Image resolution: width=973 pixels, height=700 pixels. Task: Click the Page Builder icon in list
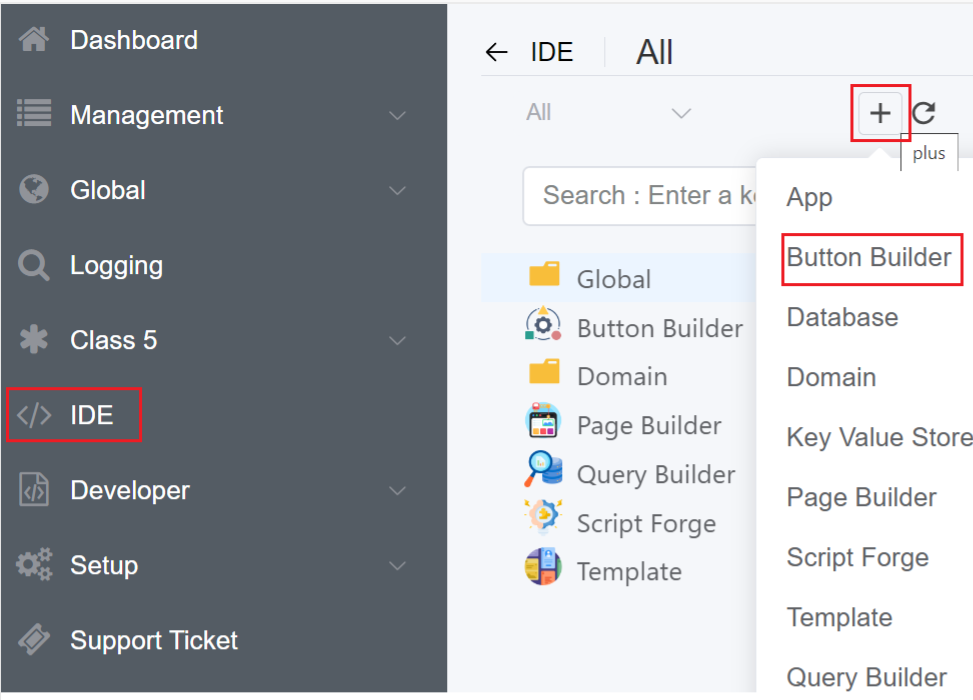point(543,424)
